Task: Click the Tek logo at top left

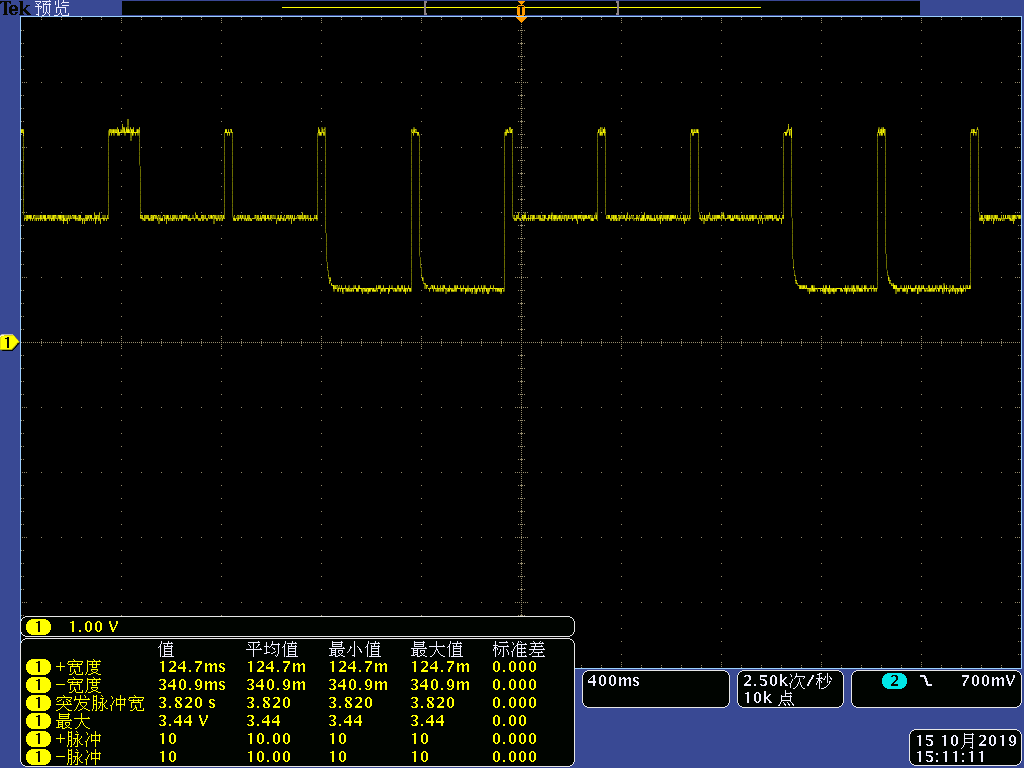Action: 16,8
